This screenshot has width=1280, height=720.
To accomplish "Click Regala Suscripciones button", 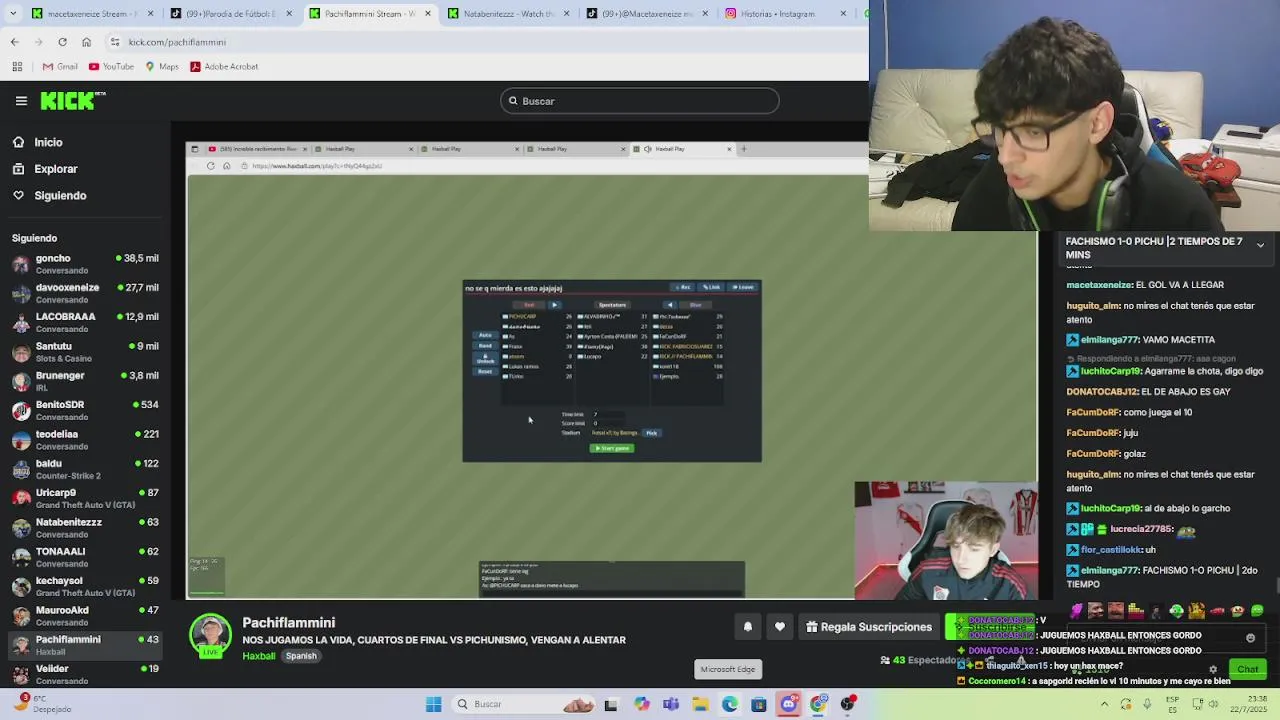I will tap(869, 627).
